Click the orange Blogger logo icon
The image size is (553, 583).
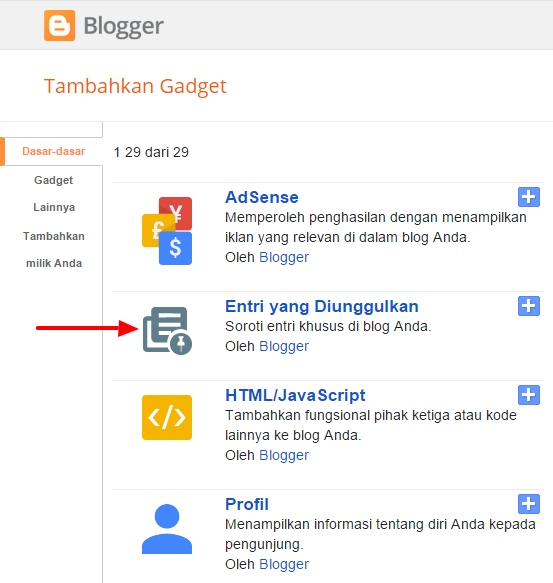coord(60,26)
